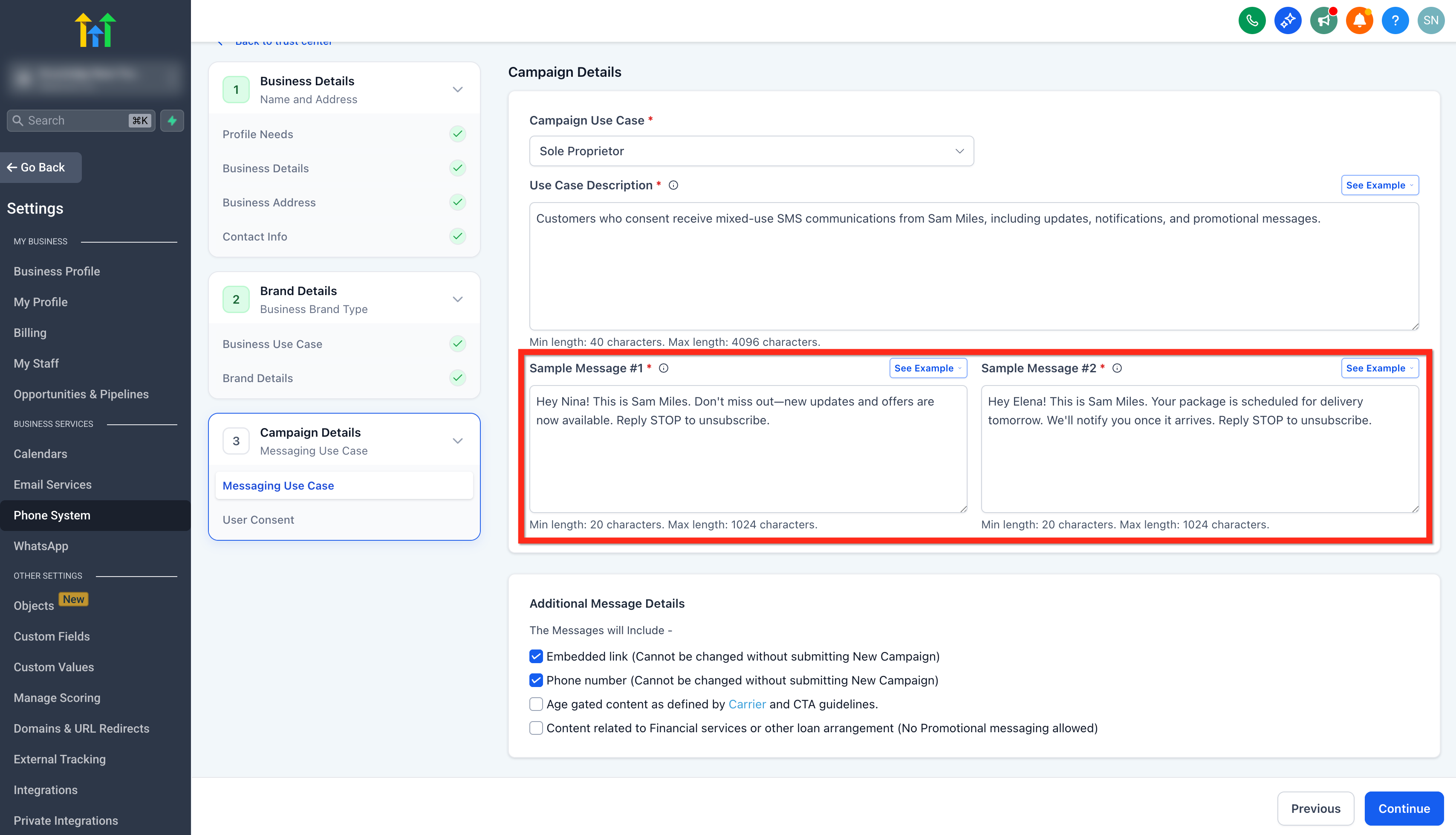Open the Campaign Use Case dropdown

[751, 151]
